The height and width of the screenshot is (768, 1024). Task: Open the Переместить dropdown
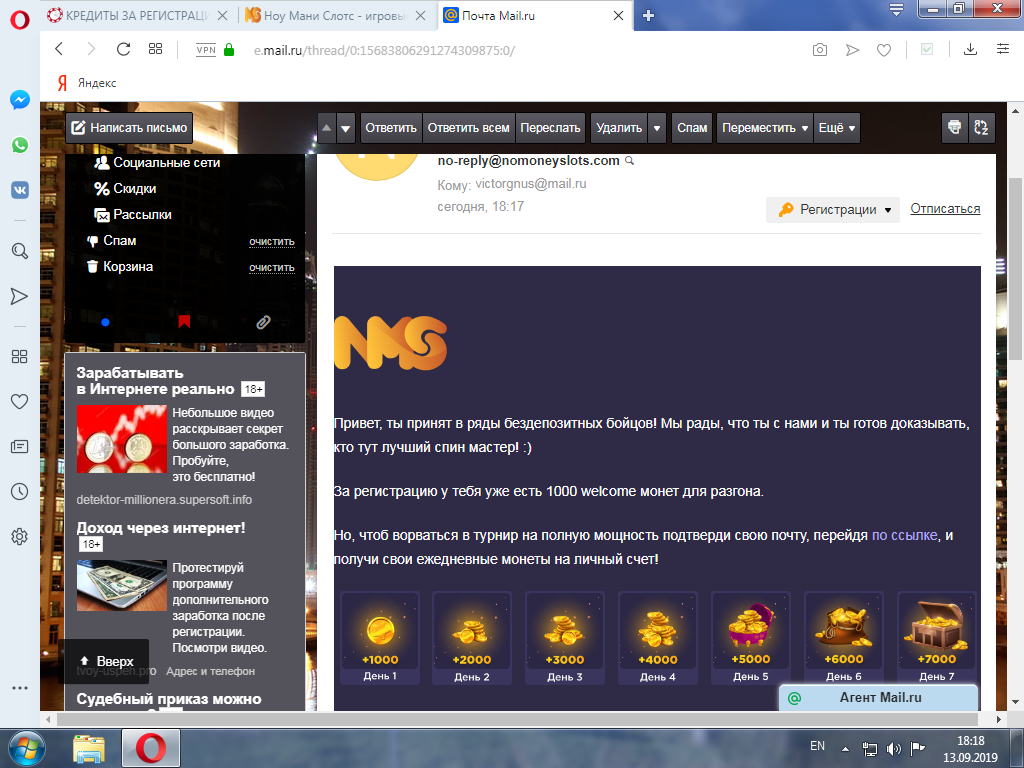(x=765, y=128)
